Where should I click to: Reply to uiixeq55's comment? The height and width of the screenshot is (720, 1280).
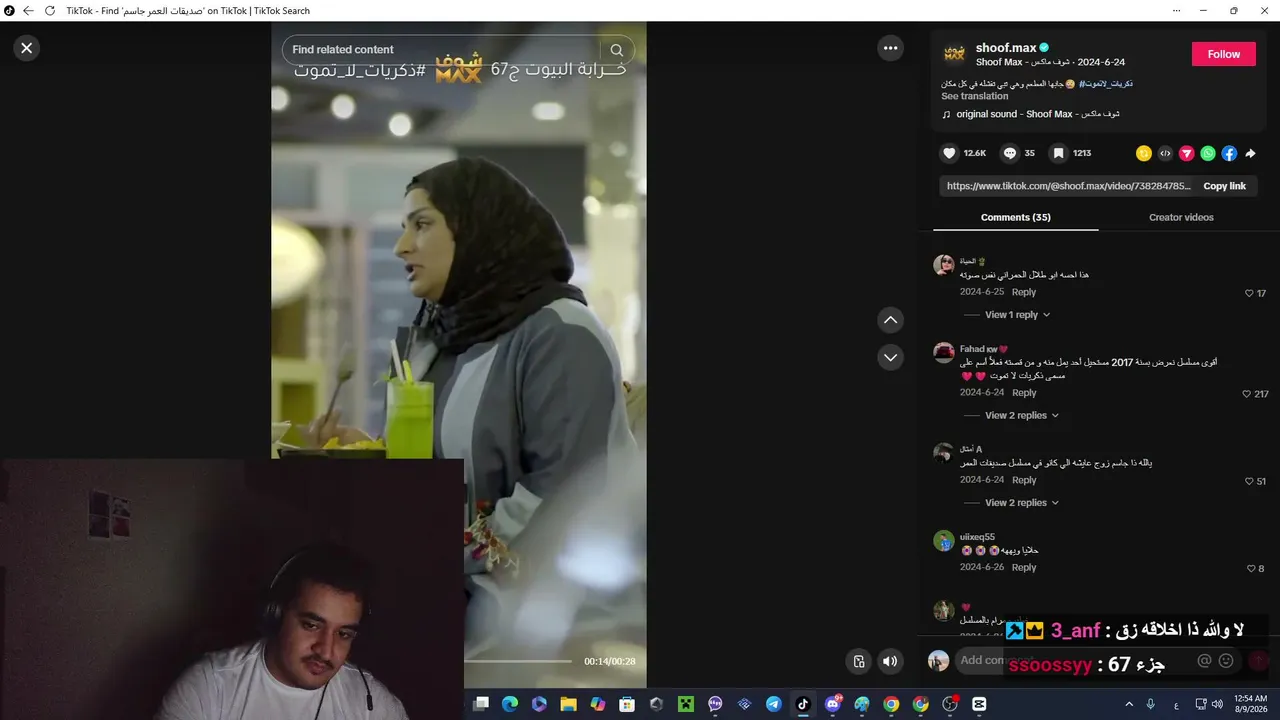tap(1024, 567)
